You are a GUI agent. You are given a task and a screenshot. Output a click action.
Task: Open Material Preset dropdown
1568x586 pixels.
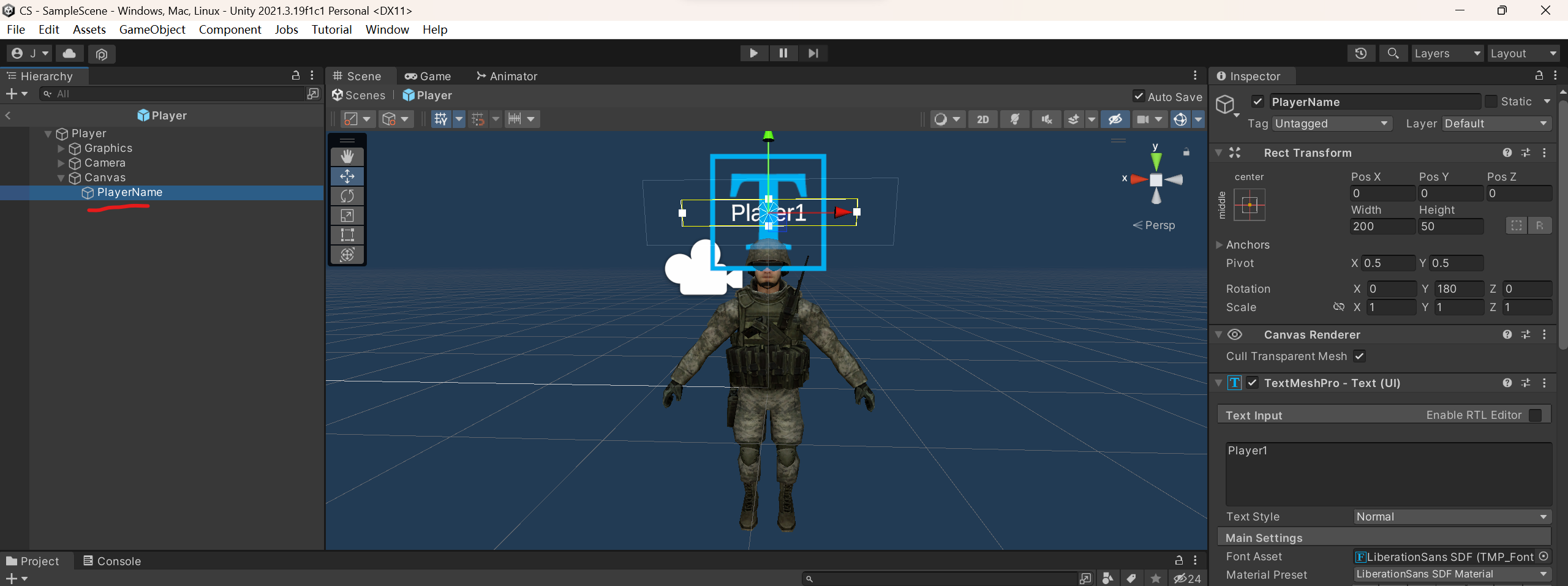[x=1452, y=574]
